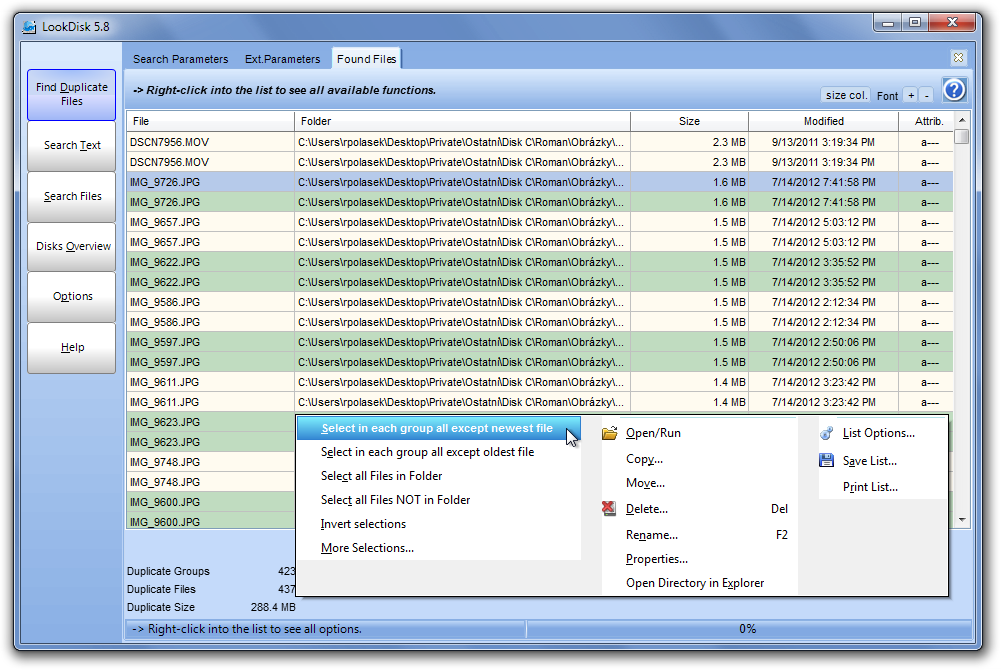Viewport: 1001px width, 670px height.
Task: Switch to the Search Parameters tab
Action: [181, 59]
